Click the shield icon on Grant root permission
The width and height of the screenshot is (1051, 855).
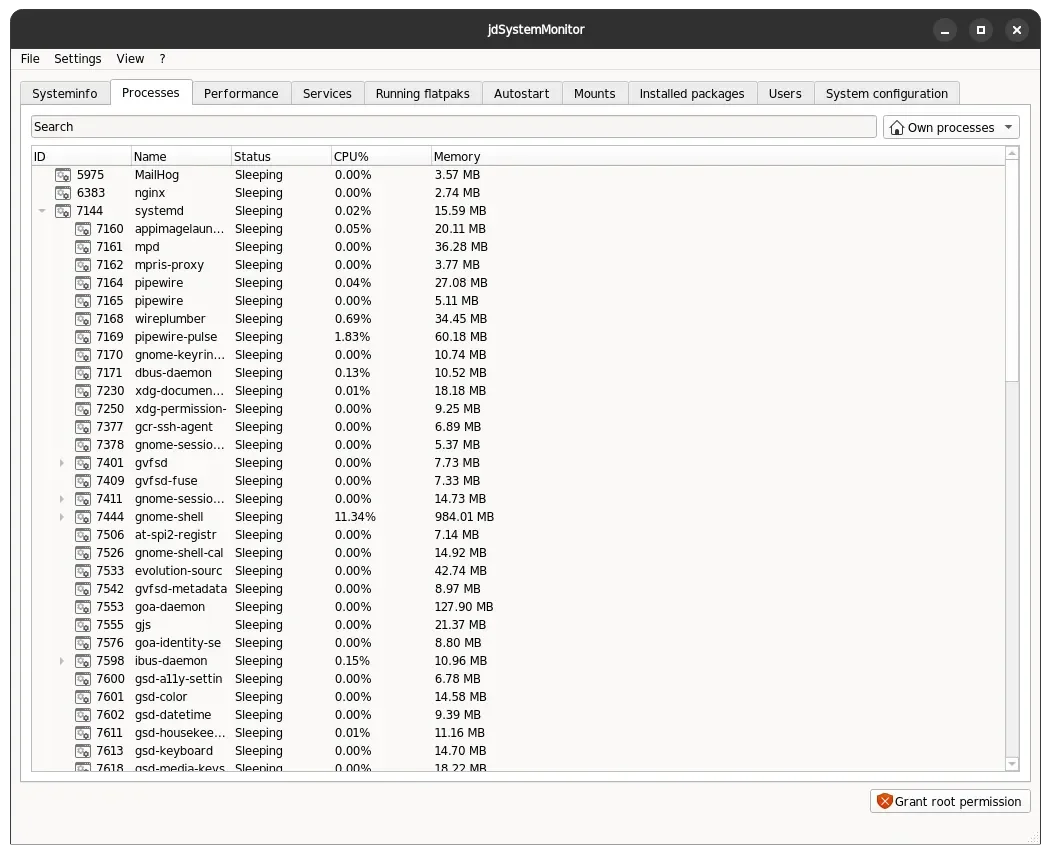point(884,801)
